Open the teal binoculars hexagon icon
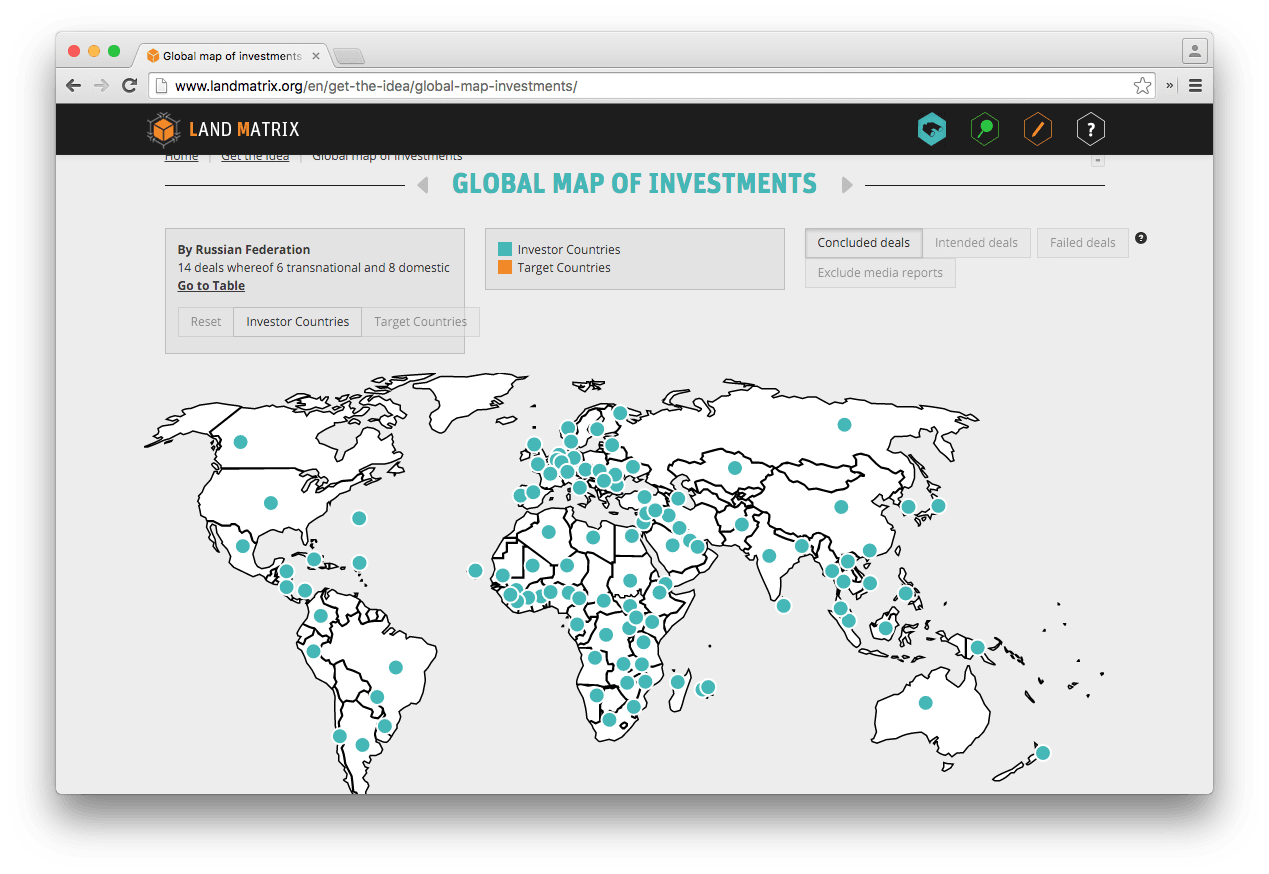The image size is (1269, 874). click(931, 129)
